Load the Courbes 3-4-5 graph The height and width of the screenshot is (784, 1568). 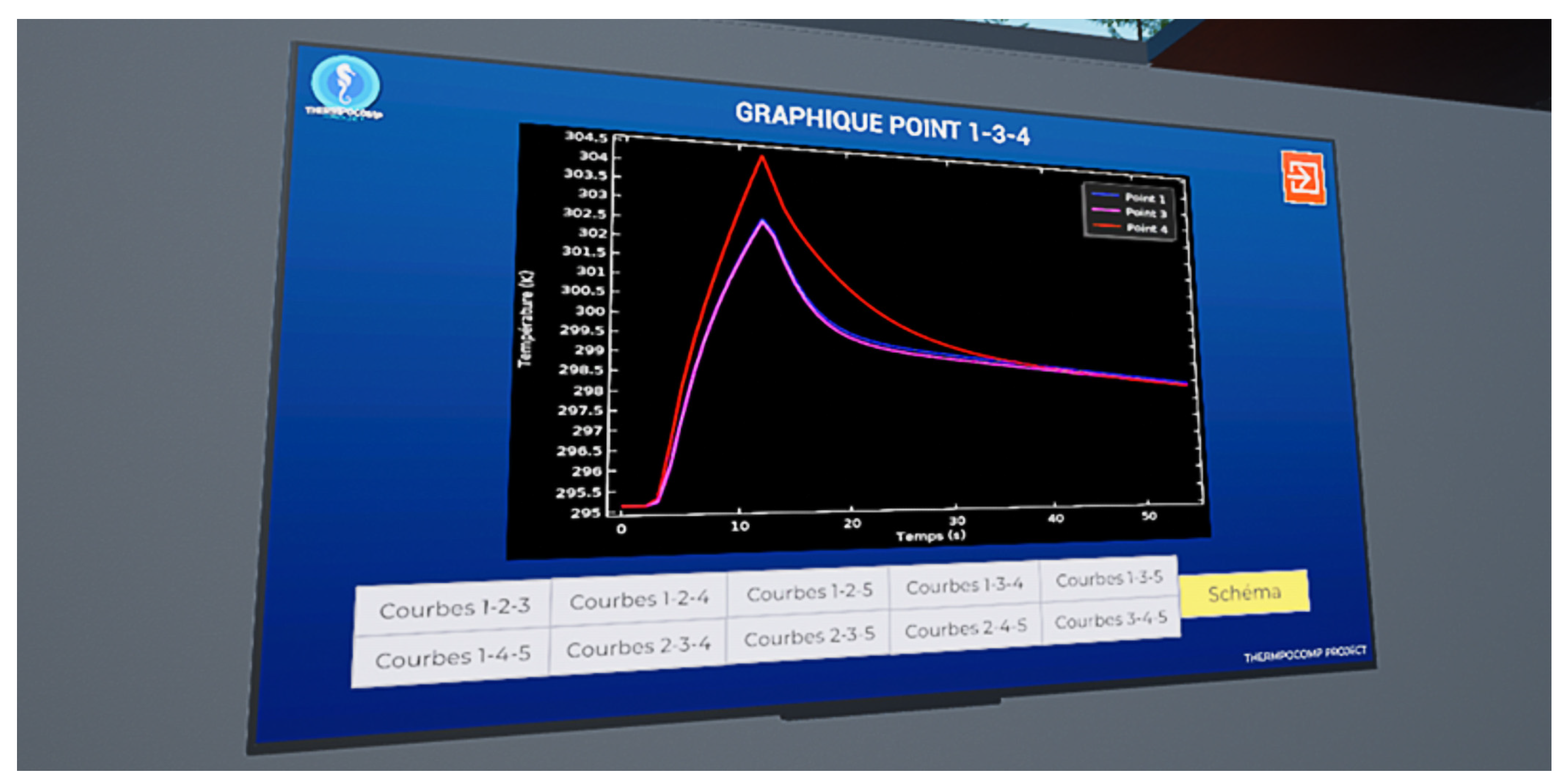[1110, 620]
